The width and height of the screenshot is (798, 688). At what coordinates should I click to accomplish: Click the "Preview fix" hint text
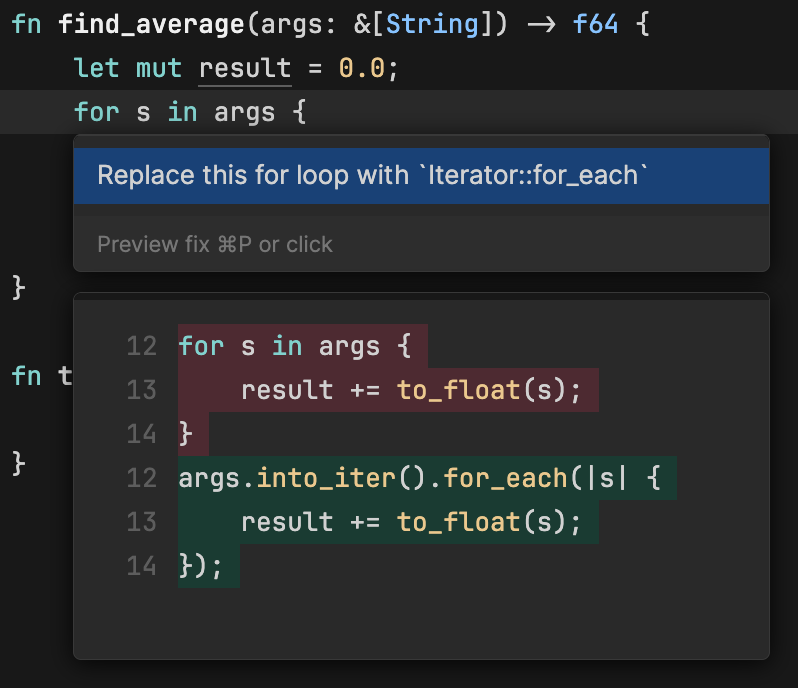click(214, 244)
